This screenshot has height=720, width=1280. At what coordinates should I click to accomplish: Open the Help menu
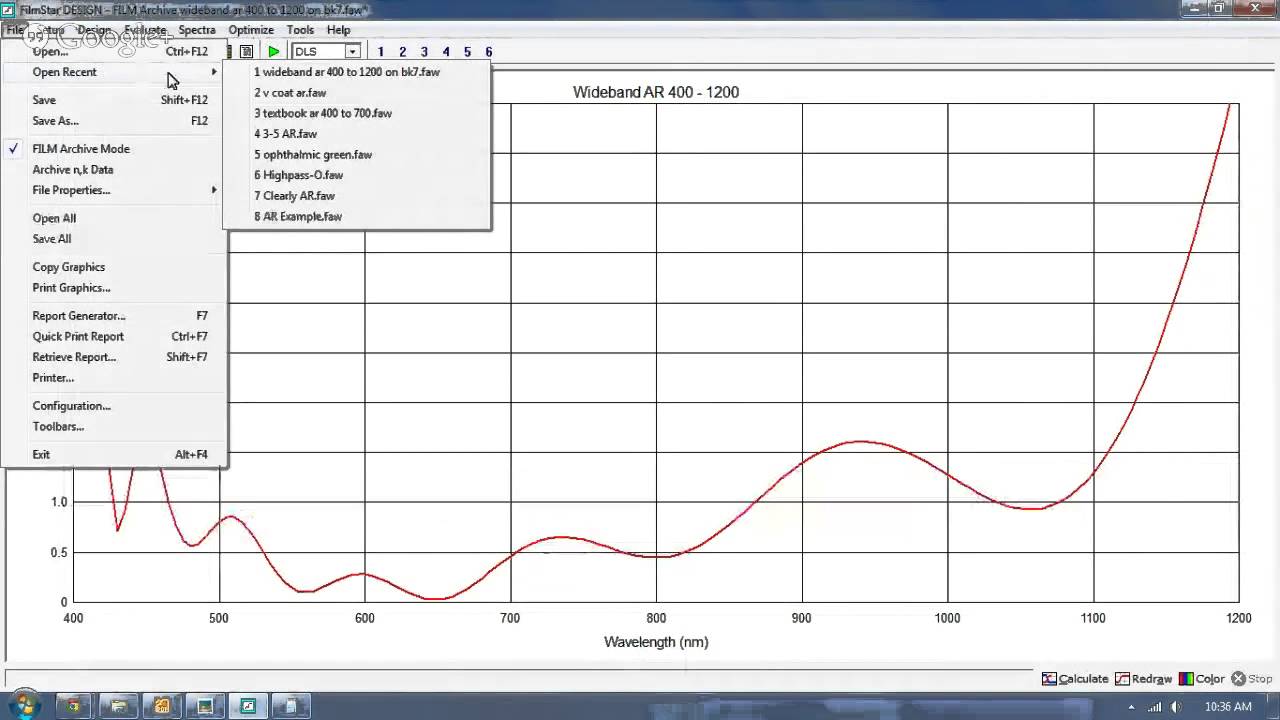[338, 30]
